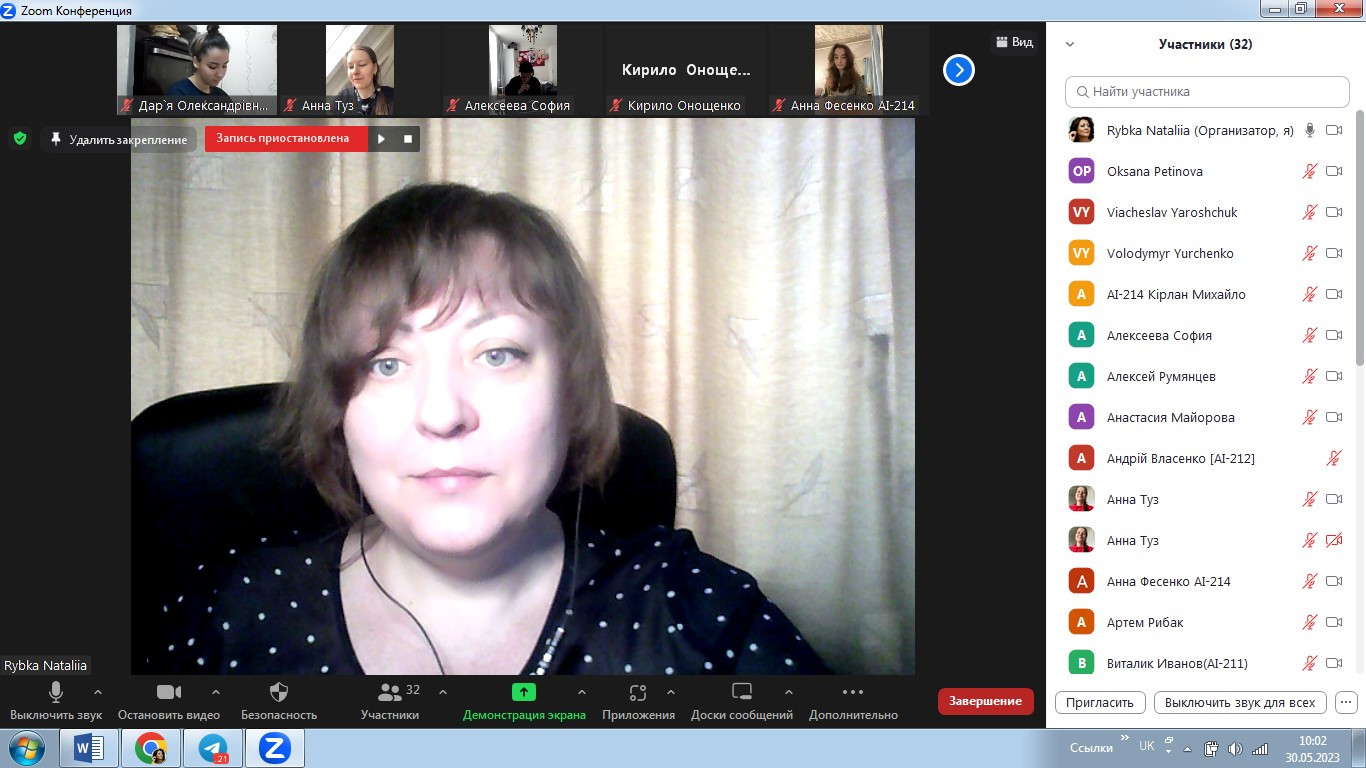Unmute Андрій Власенко [AI-212] microphone
This screenshot has width=1366, height=768.
[1334, 458]
